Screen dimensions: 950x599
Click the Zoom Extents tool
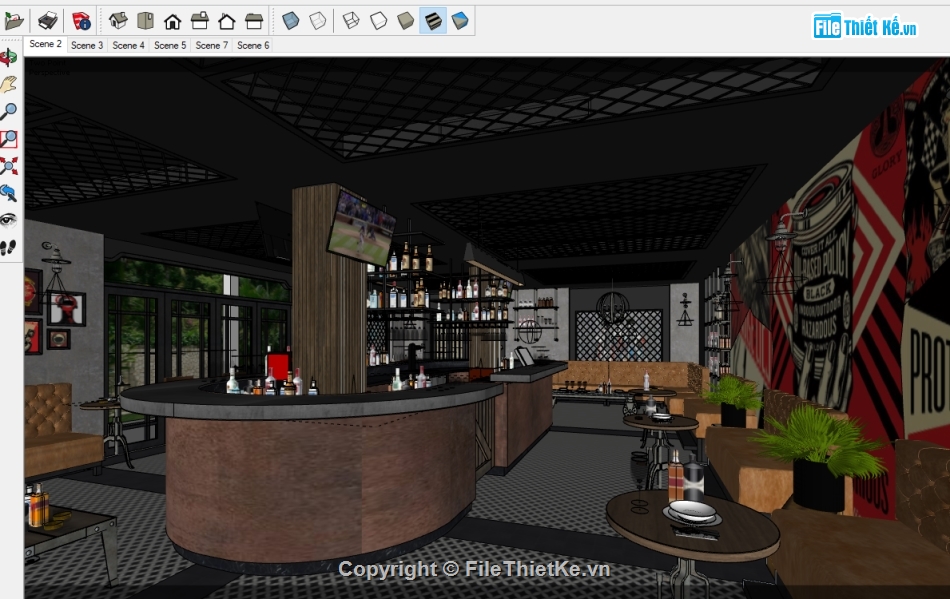click(9, 167)
